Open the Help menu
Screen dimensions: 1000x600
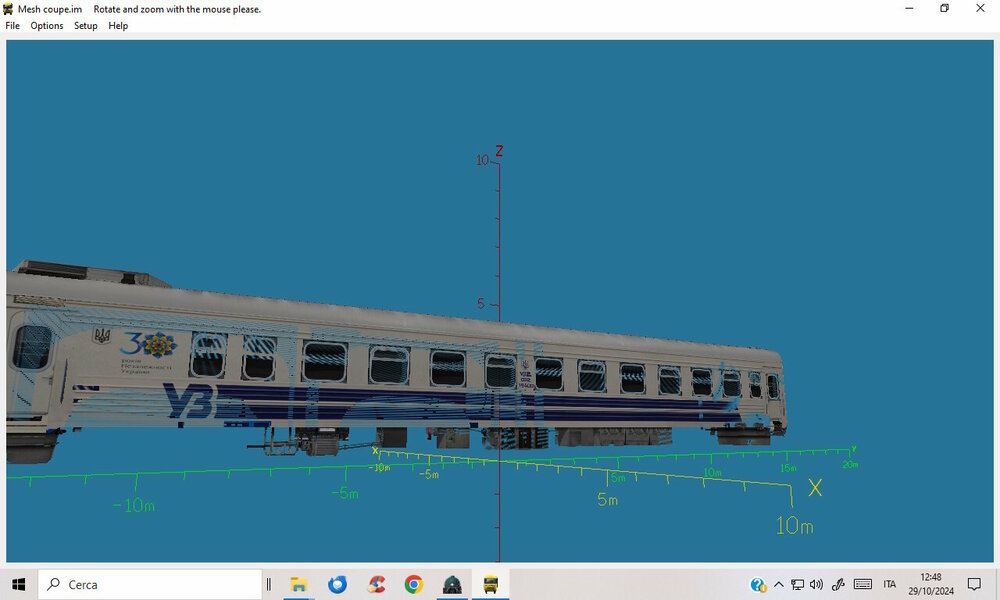pyautogui.click(x=118, y=26)
